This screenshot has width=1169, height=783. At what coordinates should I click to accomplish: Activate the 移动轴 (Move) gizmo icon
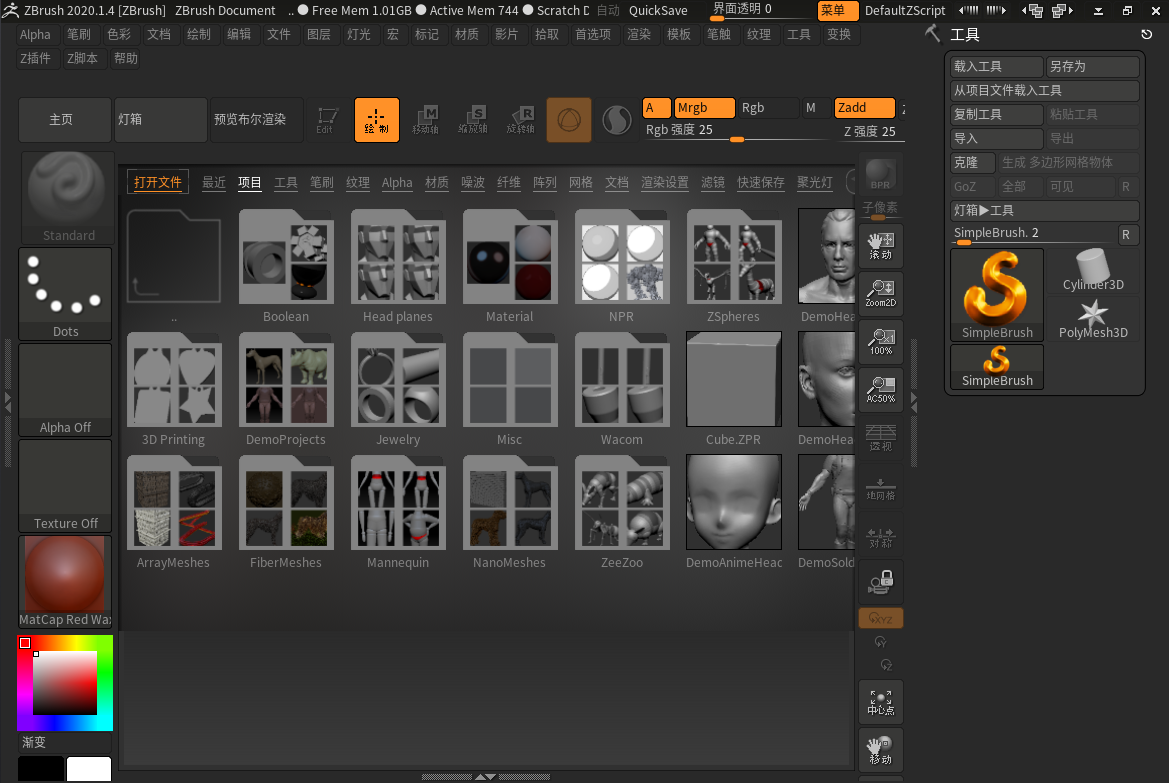[x=425, y=119]
